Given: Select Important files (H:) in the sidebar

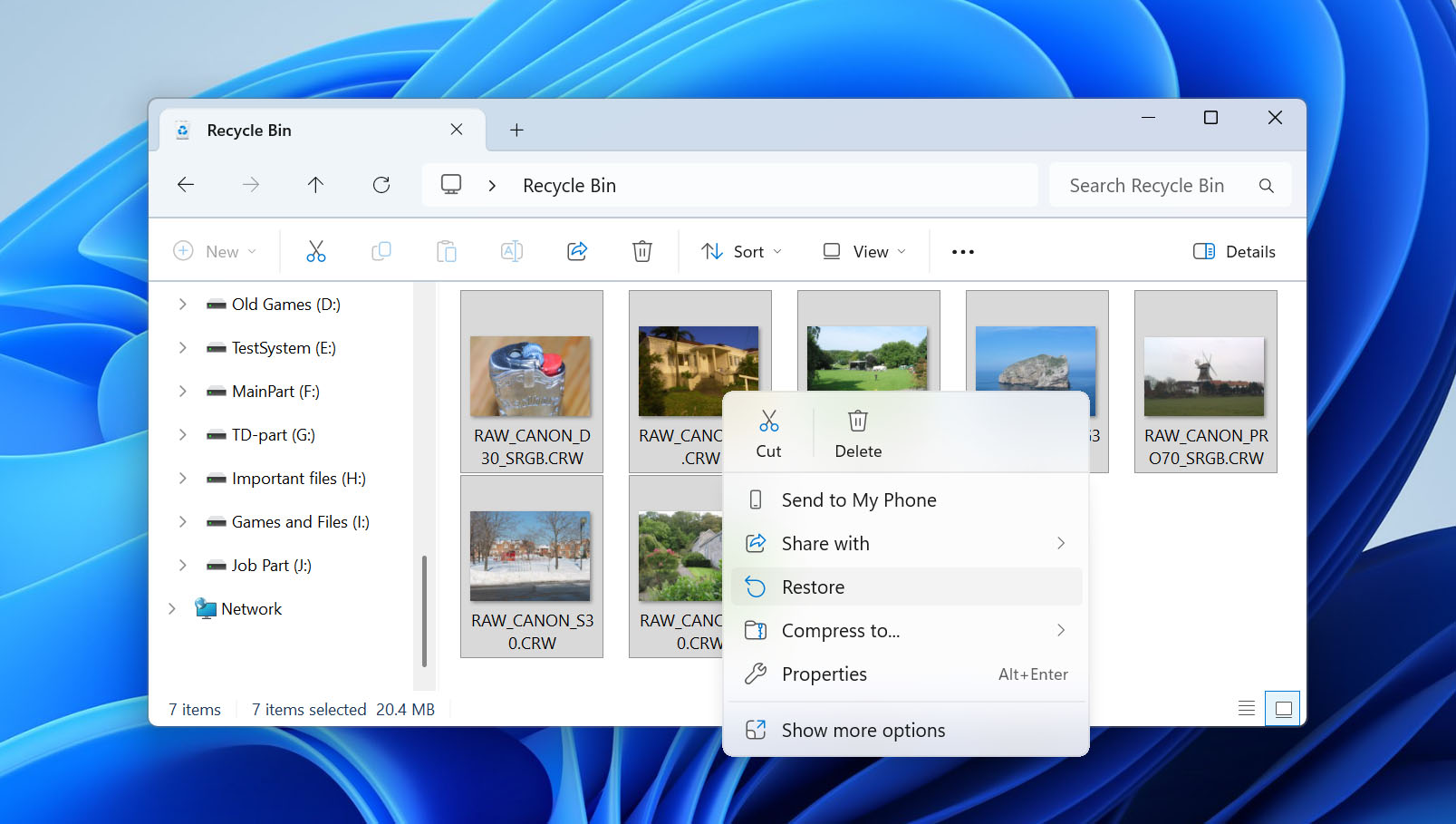Looking at the screenshot, I should (x=298, y=479).
